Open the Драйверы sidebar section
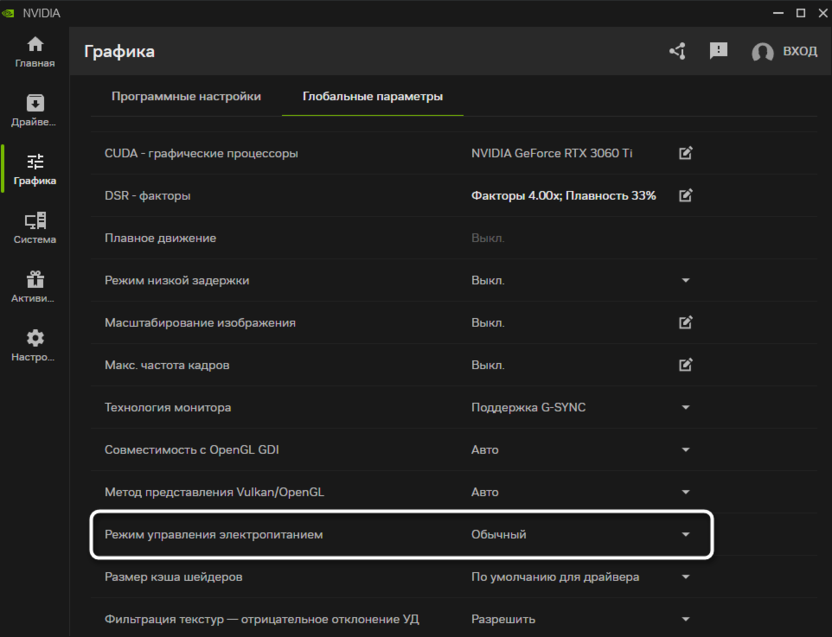The image size is (832, 637). coord(35,111)
